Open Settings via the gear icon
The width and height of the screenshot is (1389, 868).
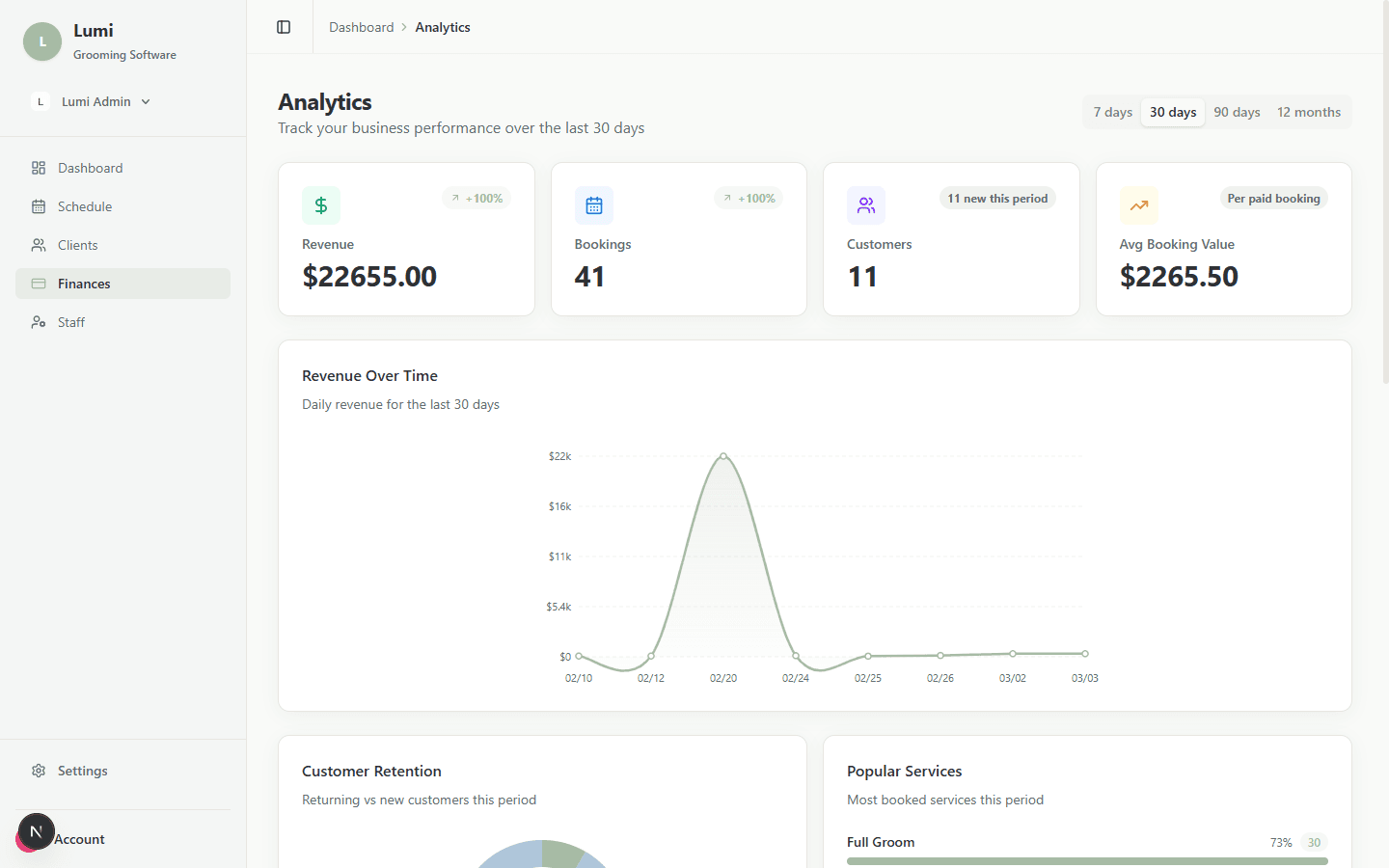(39, 771)
